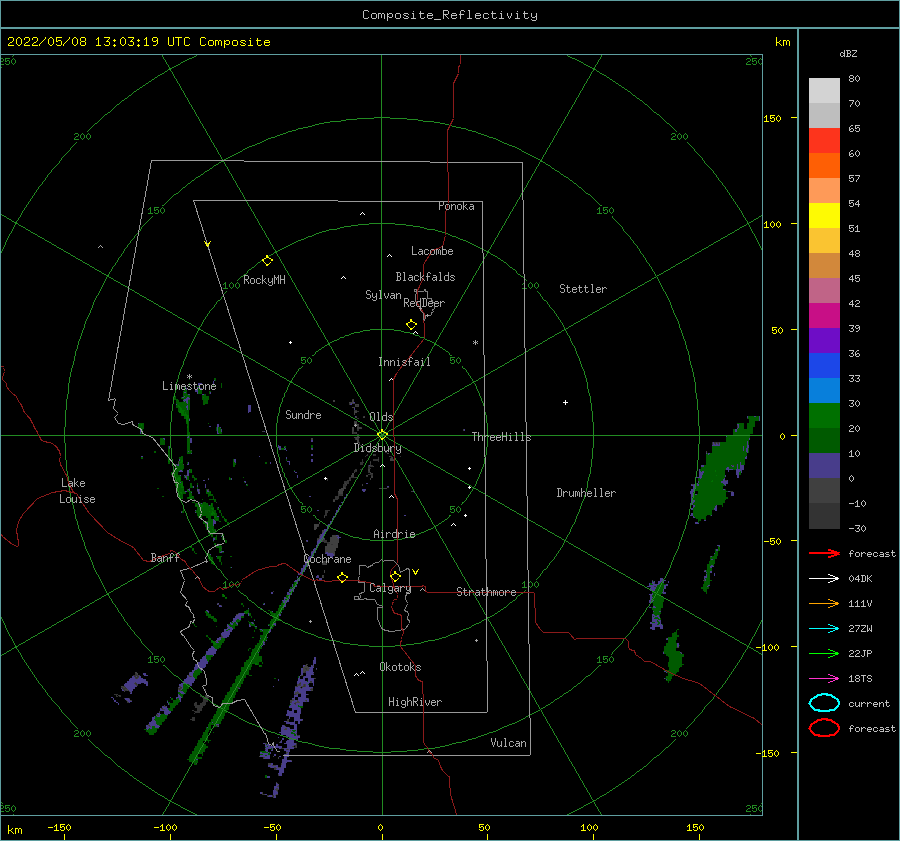Select the ThreeHills label
Screen dimensions: 900x841
502,437
